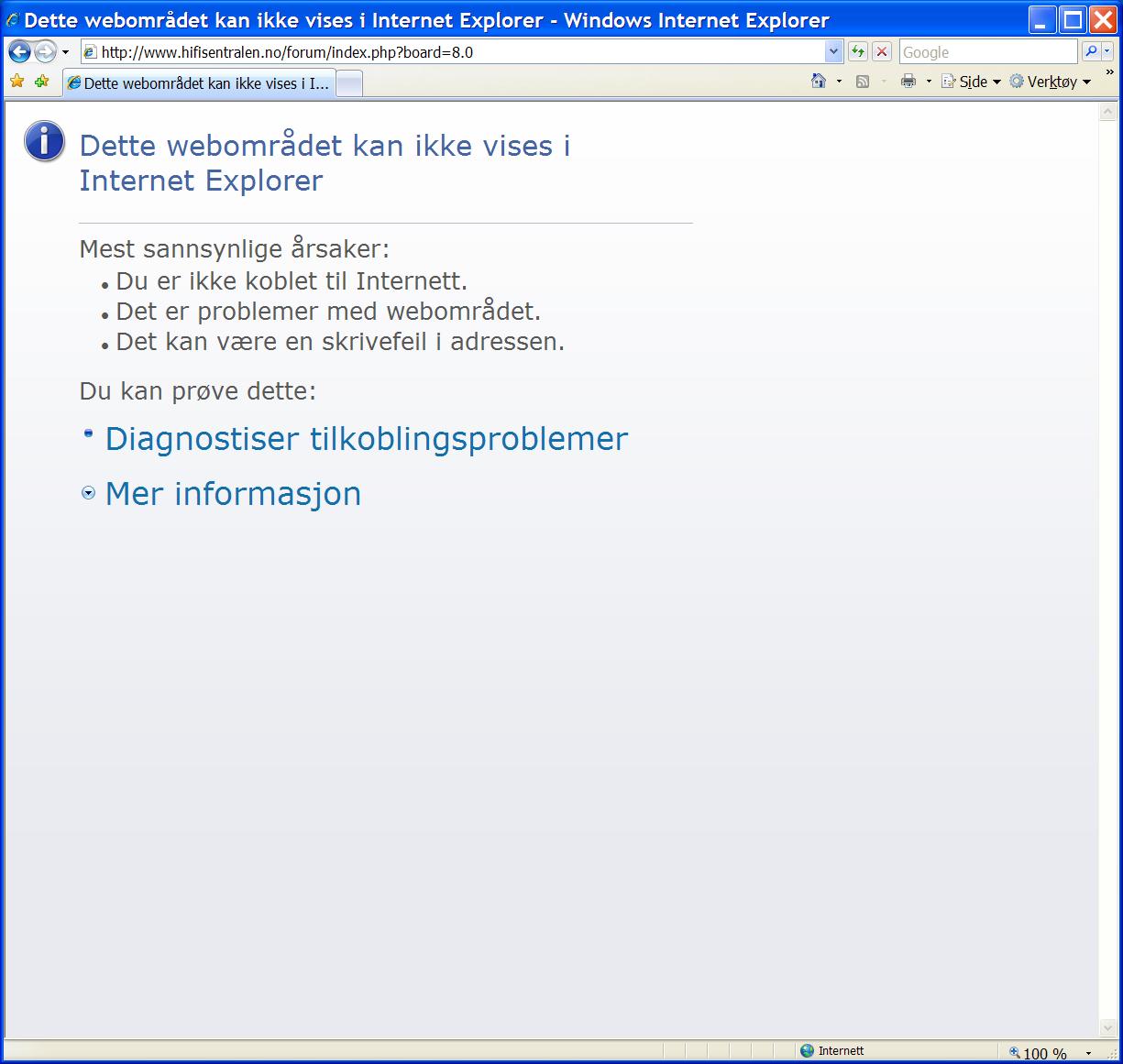Viewport: 1123px width, 1064px height.
Task: Click the arrow icon before Mer informasjon
Action: (89, 494)
